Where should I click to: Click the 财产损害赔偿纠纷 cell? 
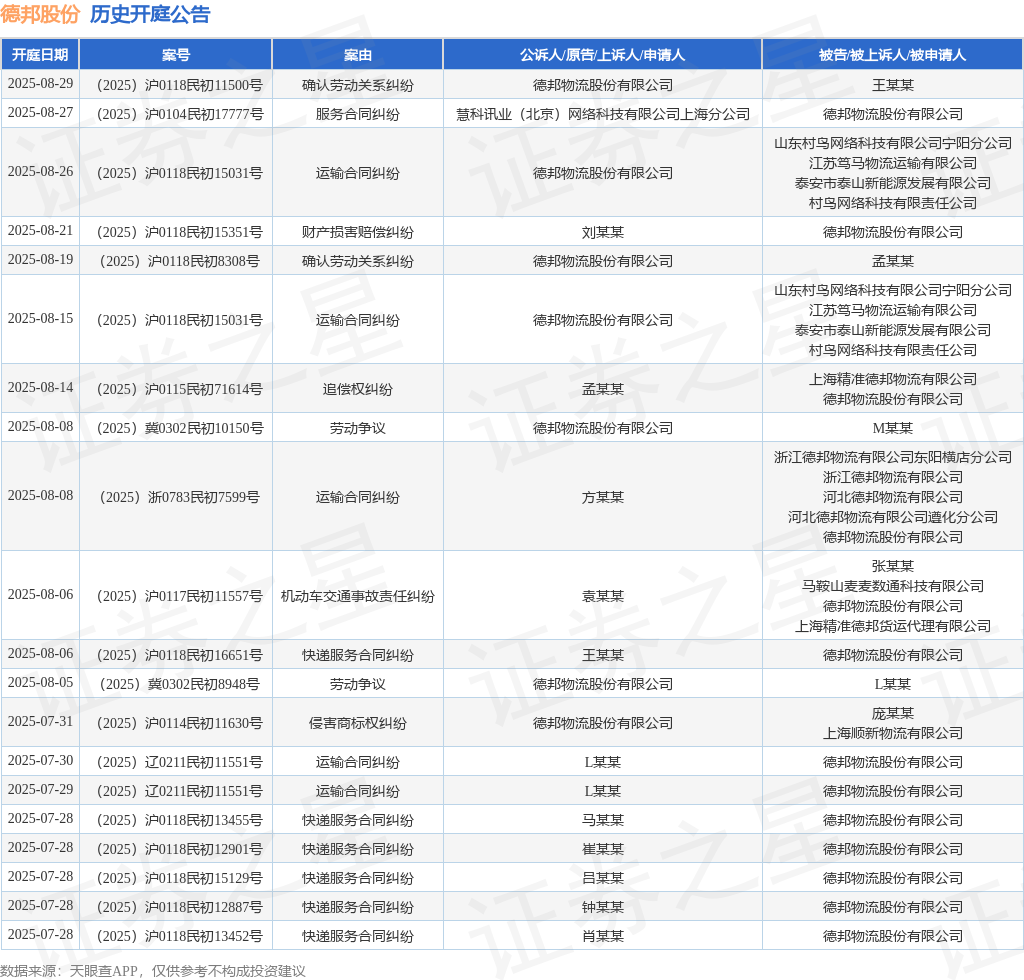click(x=358, y=232)
